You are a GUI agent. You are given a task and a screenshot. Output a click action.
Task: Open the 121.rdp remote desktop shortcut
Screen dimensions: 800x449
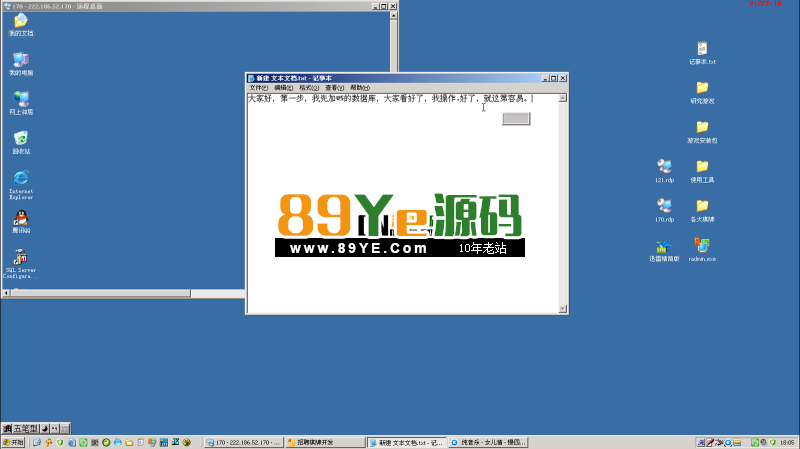point(664,166)
